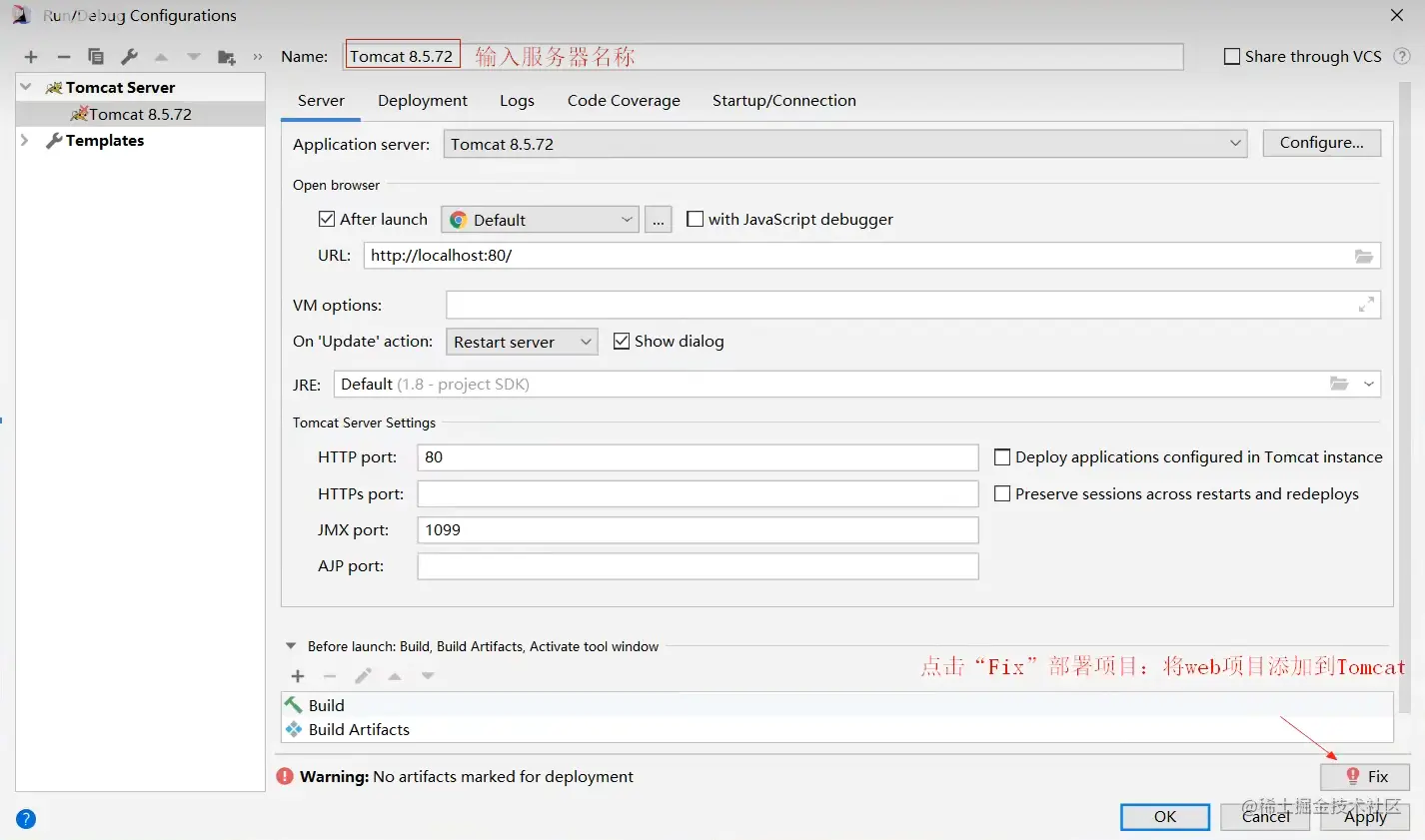
Task: Switch to Server tab
Action: [321, 100]
